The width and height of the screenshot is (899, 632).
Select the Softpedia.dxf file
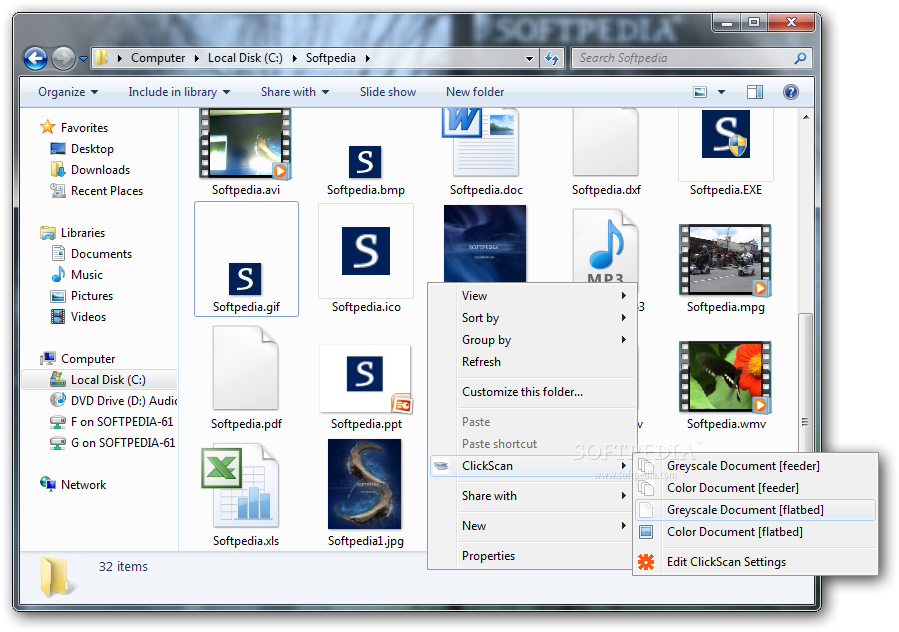coord(605,153)
